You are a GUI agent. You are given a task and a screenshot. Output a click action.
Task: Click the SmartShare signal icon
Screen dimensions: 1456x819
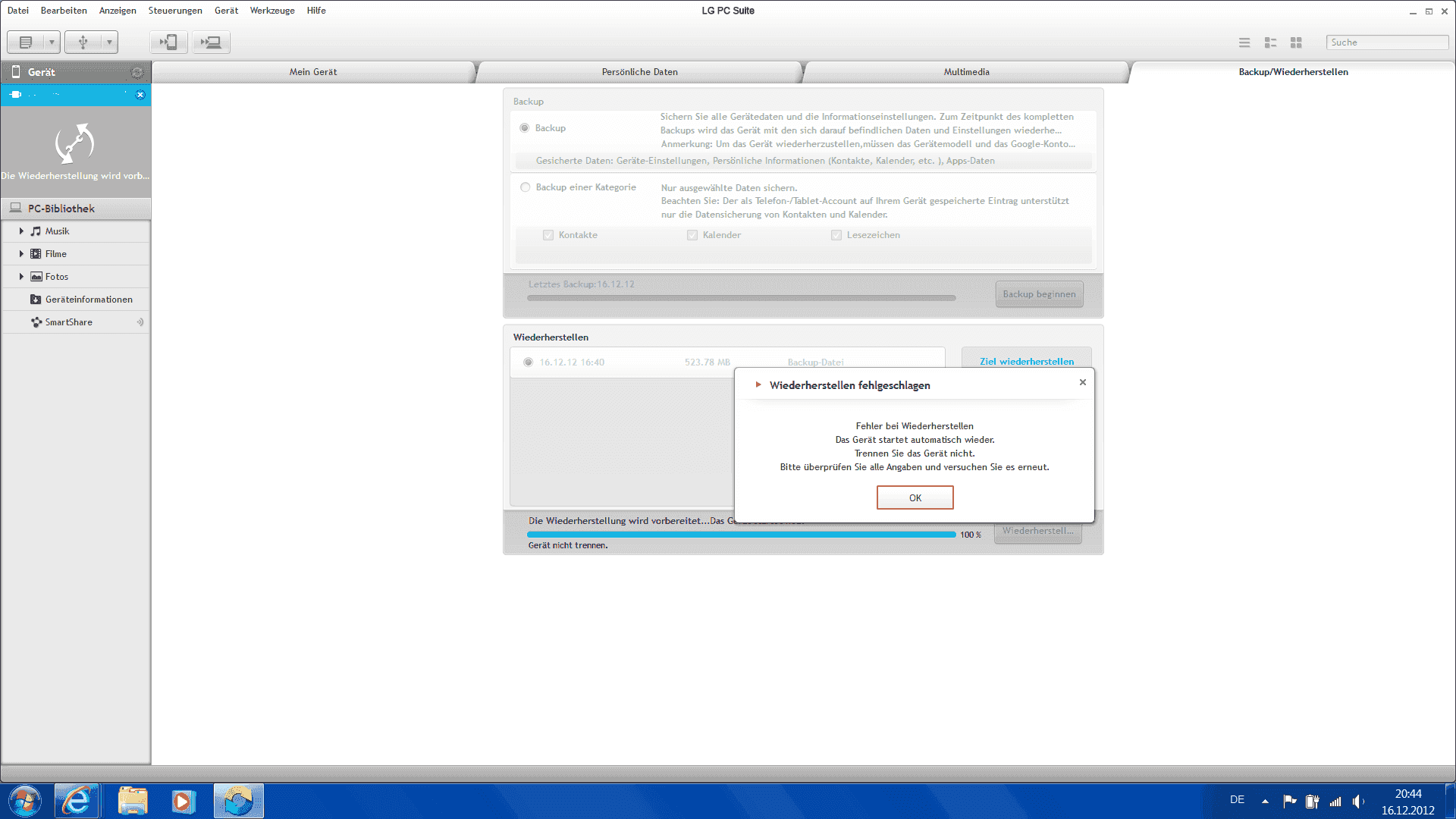[x=140, y=322]
